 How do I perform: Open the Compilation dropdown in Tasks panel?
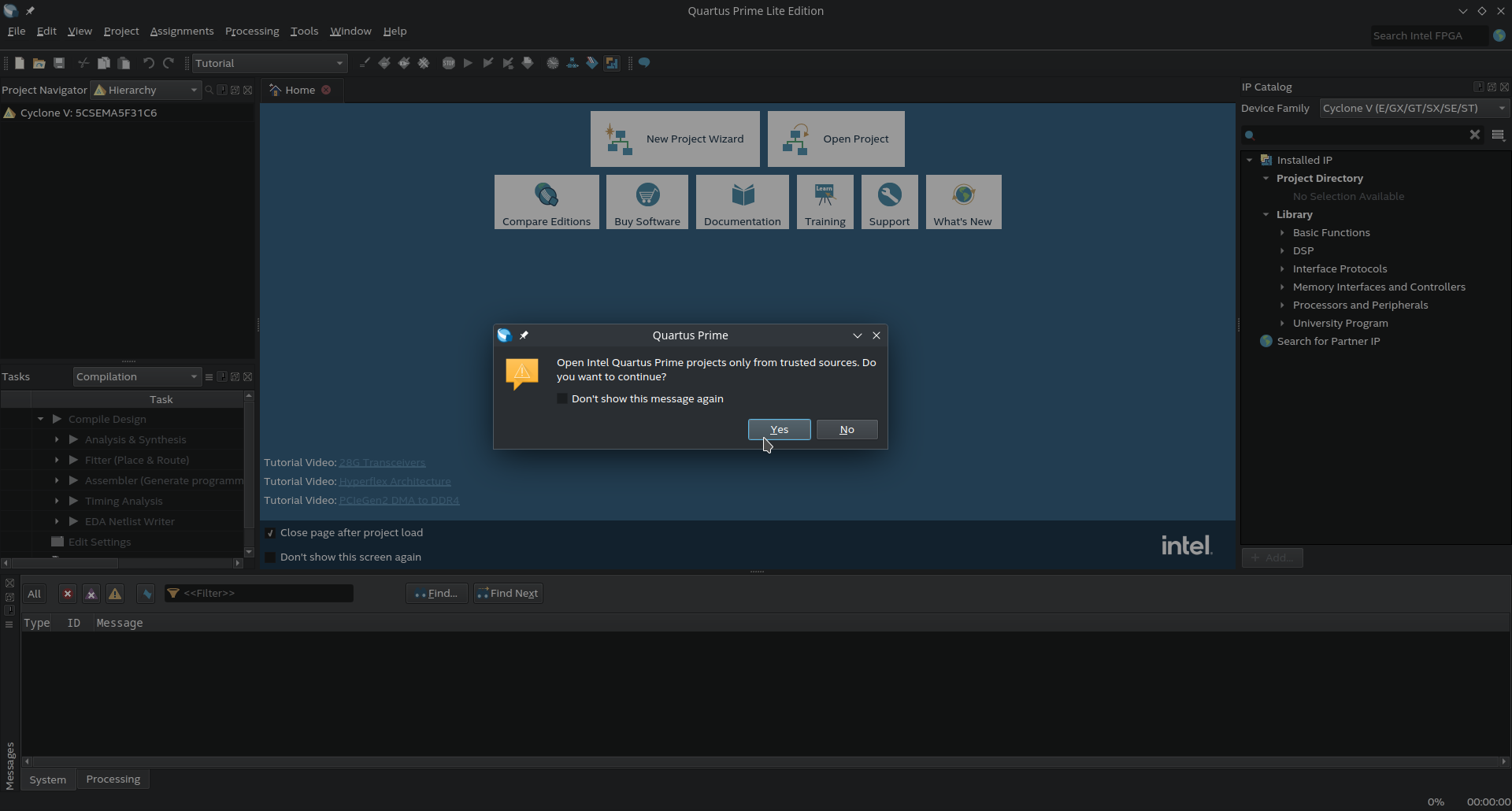[x=137, y=377]
